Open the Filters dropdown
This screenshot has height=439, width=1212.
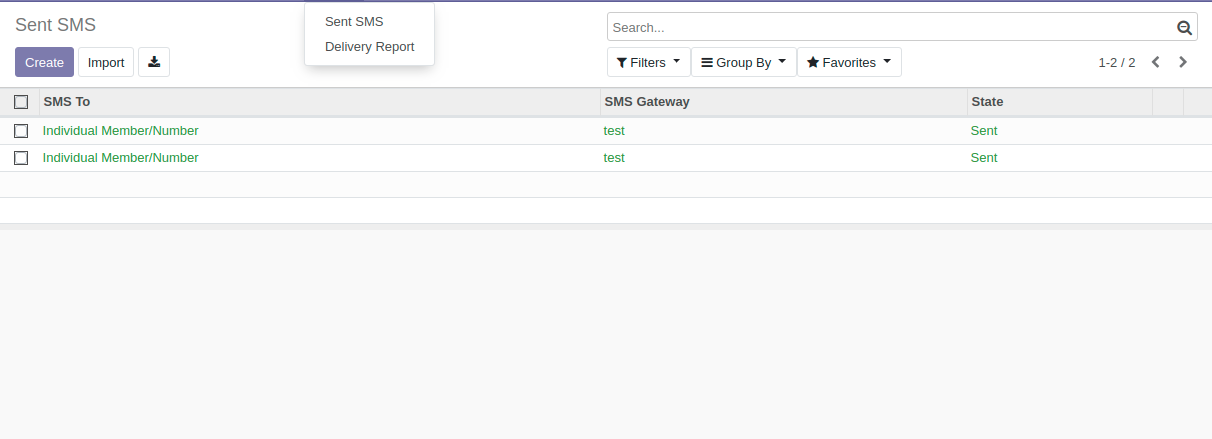coord(648,62)
